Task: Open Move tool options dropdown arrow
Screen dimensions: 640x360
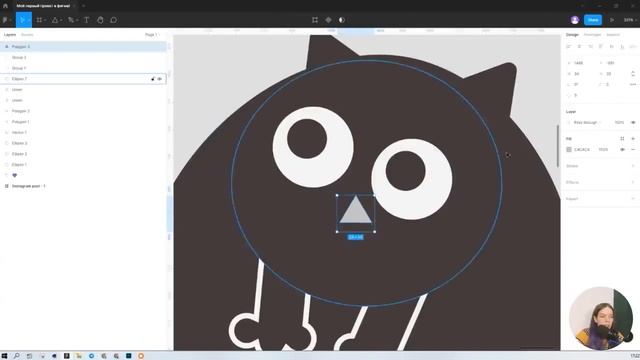Action: (29, 20)
